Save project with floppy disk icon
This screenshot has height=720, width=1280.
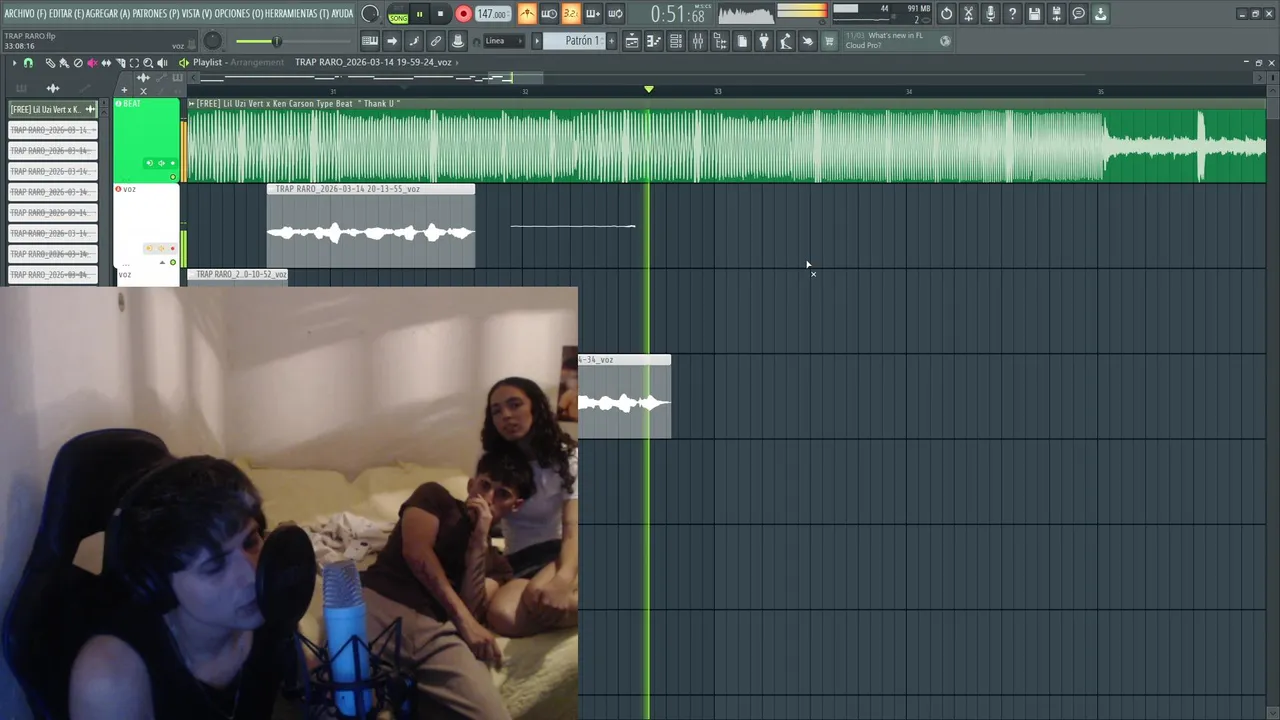point(1034,14)
